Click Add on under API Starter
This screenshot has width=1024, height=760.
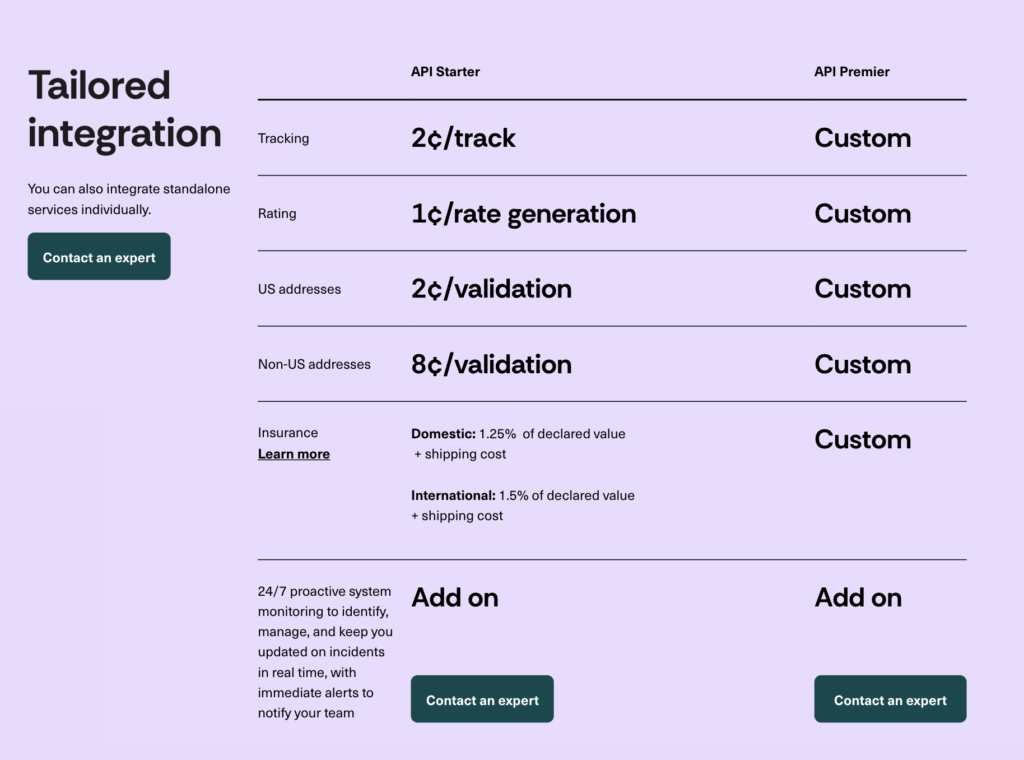click(x=454, y=598)
